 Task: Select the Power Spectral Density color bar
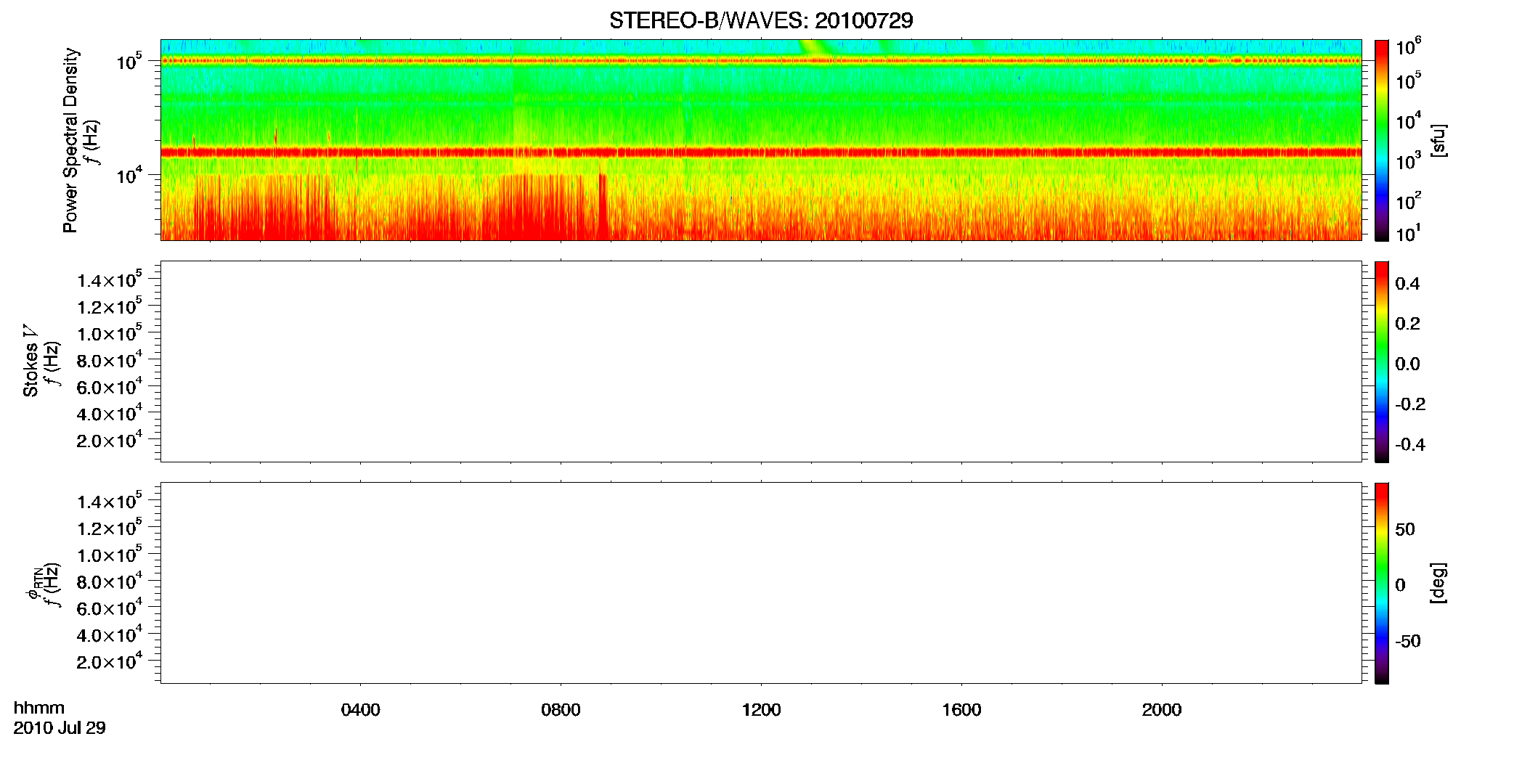[x=1382, y=140]
